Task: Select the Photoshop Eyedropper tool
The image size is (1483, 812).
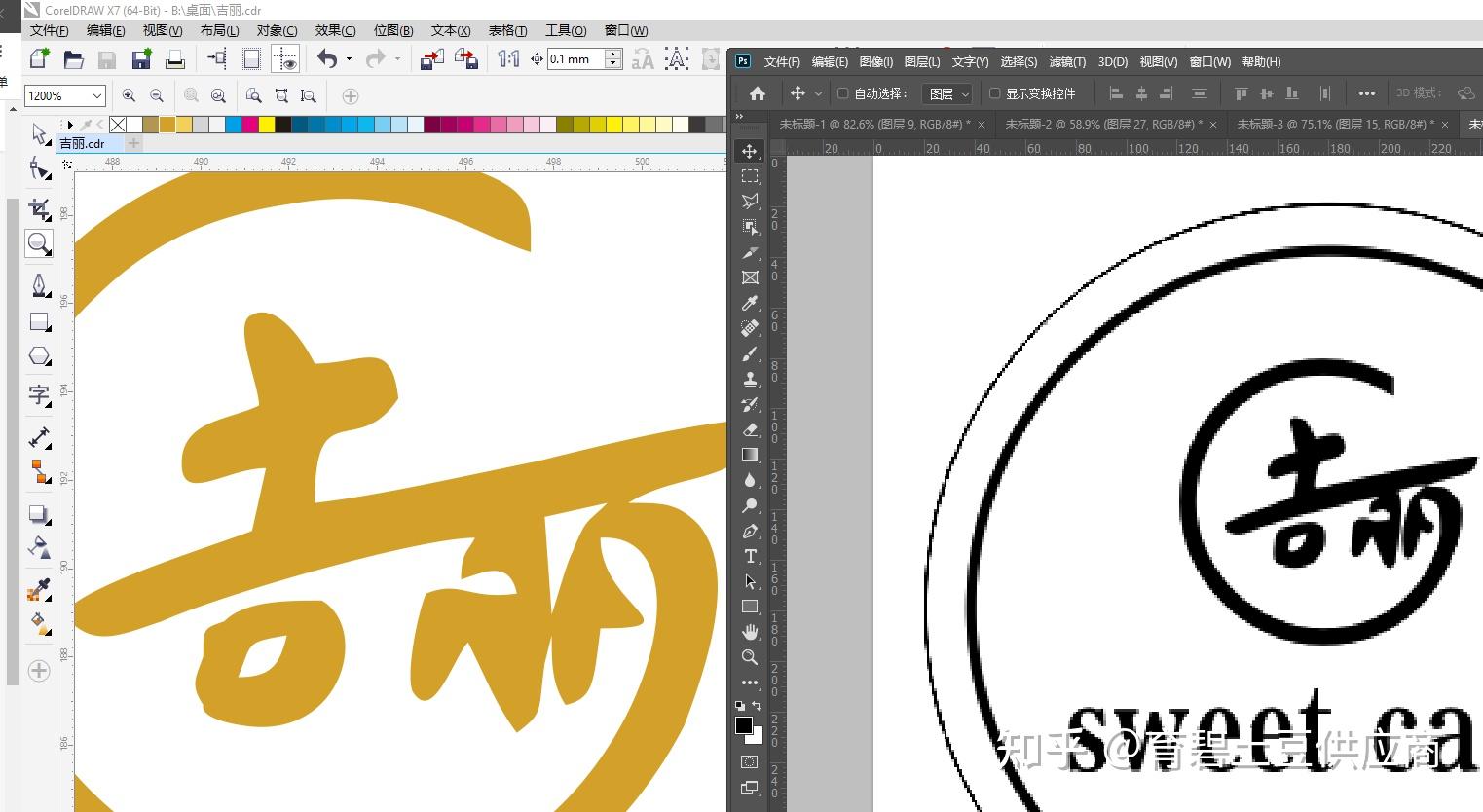Action: coord(750,303)
